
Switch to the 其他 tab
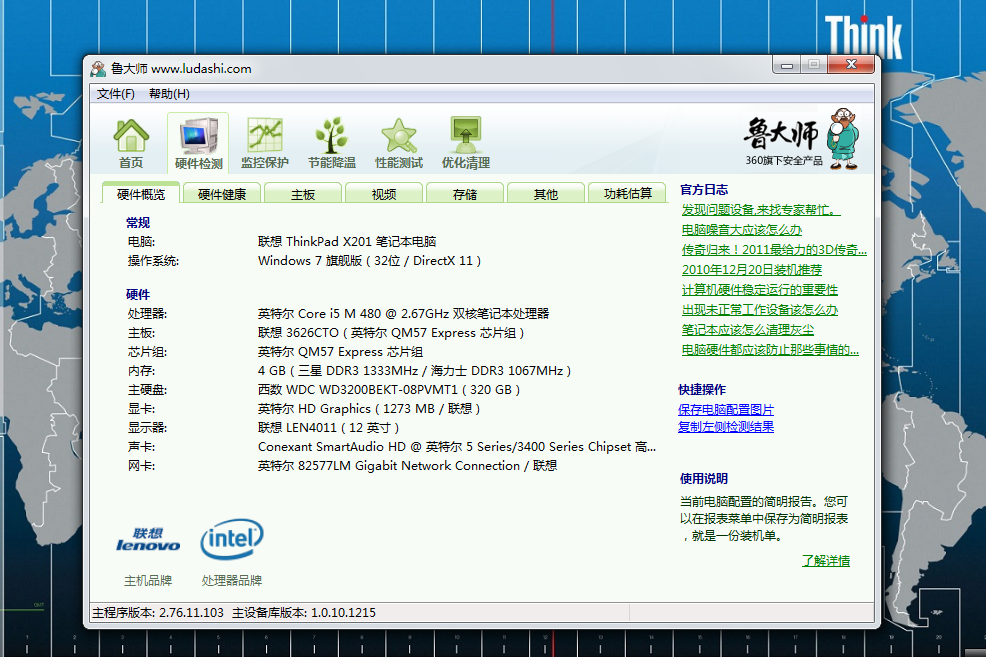coord(545,194)
